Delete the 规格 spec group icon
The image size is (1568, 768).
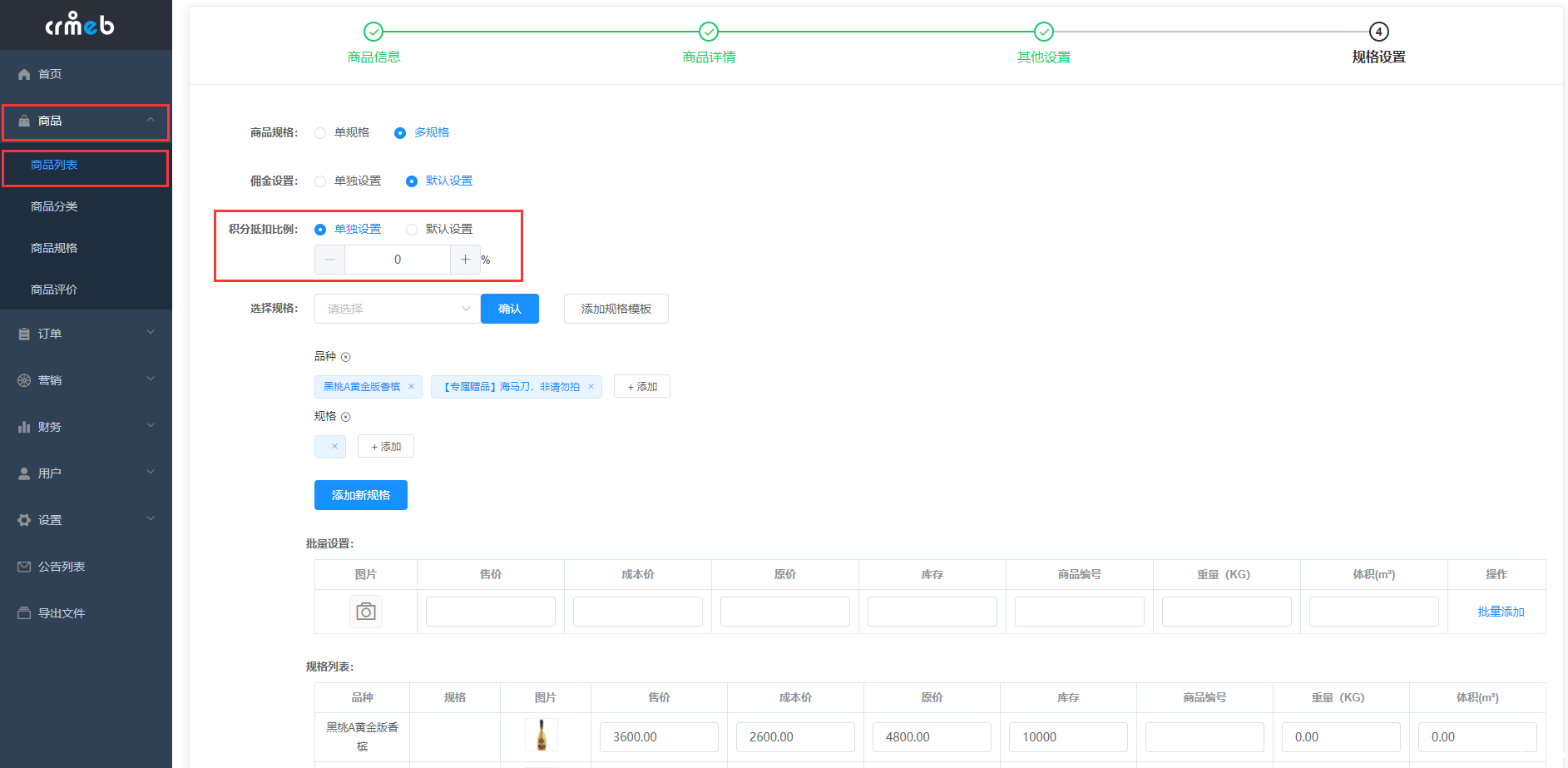(346, 417)
